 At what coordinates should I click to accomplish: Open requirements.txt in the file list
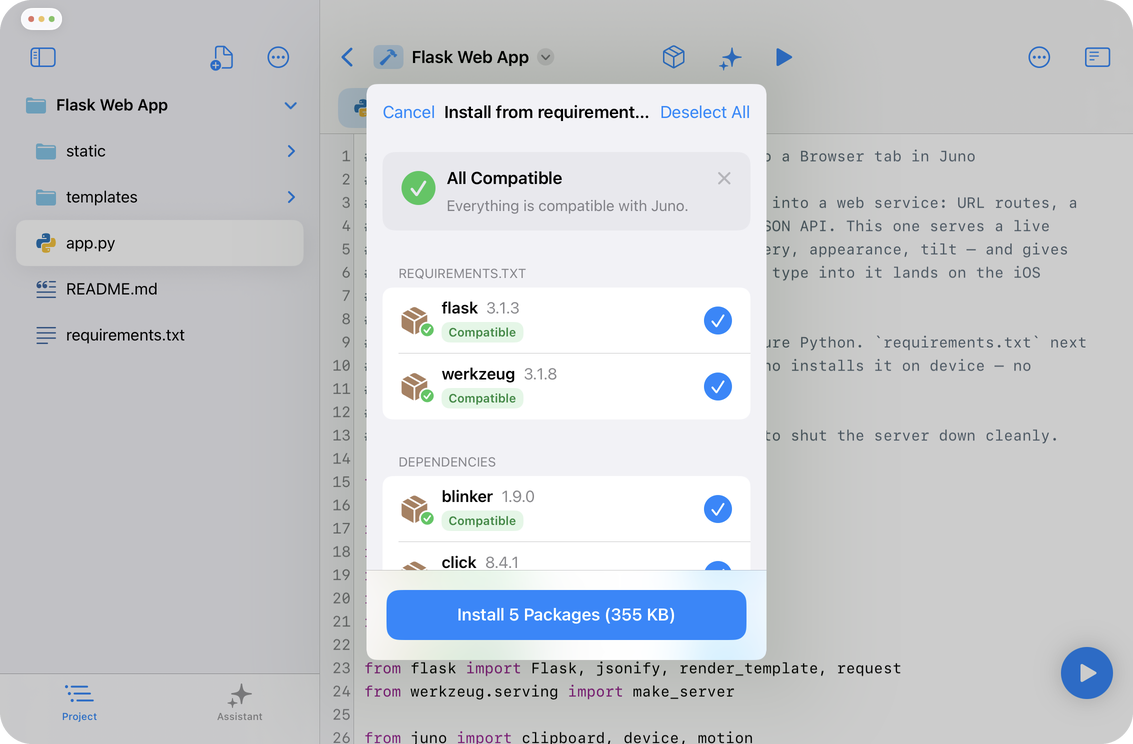pos(160,335)
